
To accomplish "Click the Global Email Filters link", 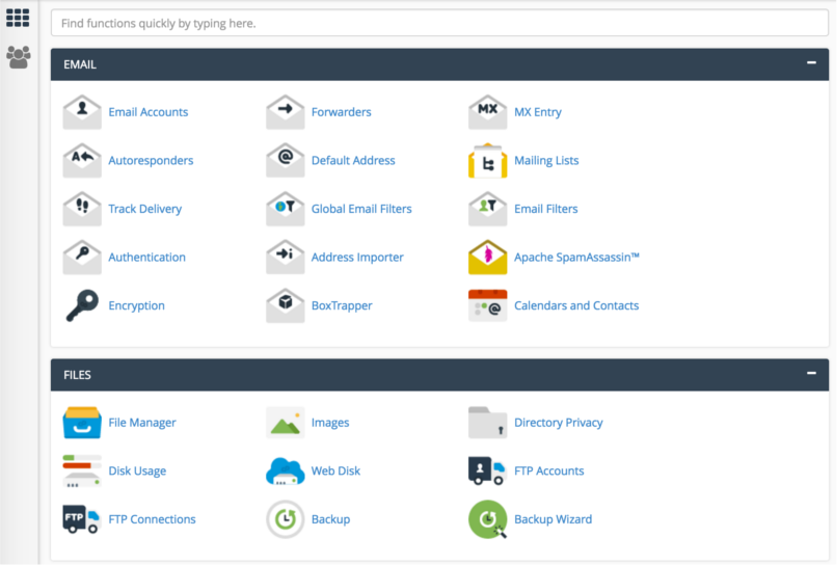I will coord(361,209).
